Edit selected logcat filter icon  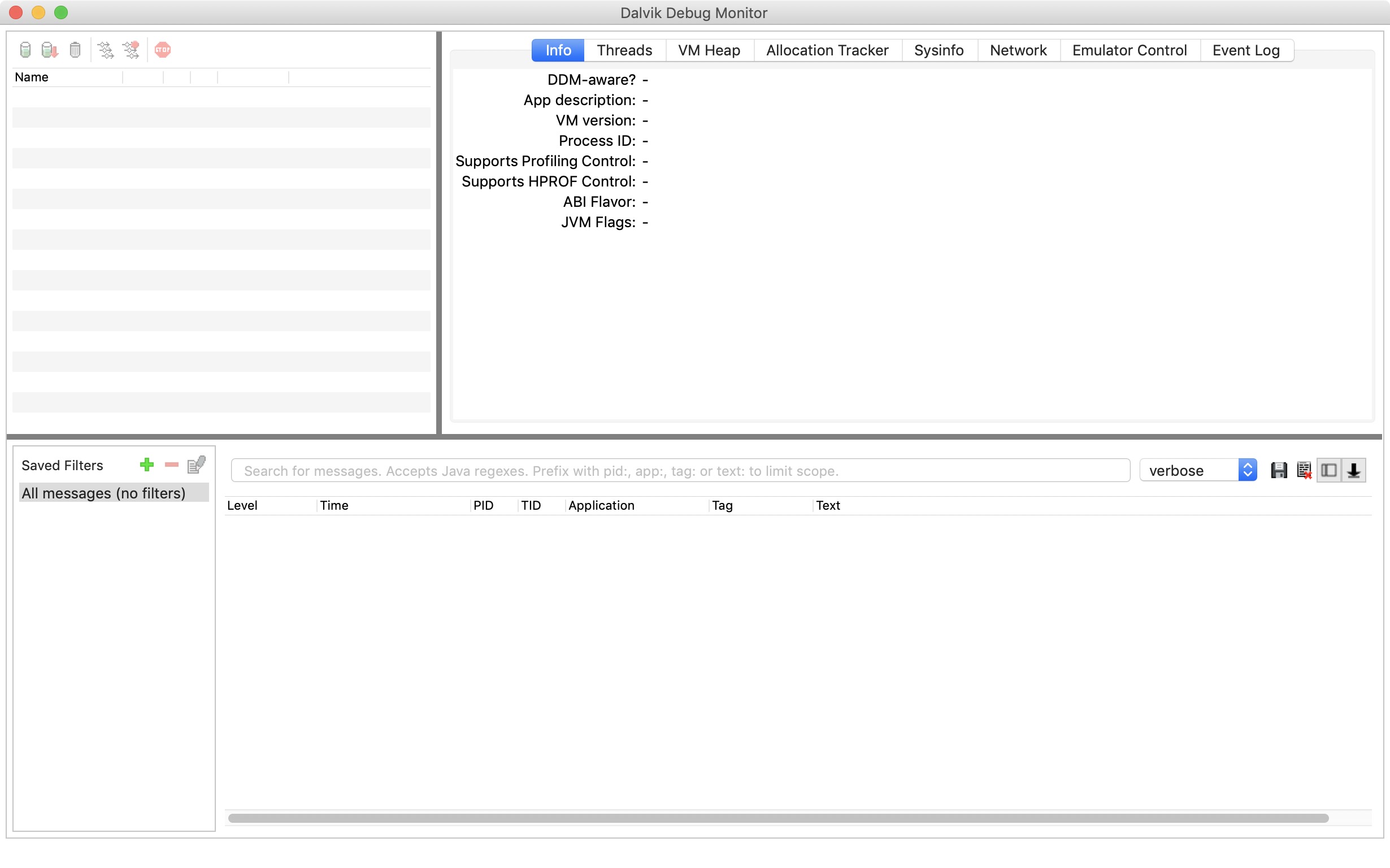pos(196,465)
